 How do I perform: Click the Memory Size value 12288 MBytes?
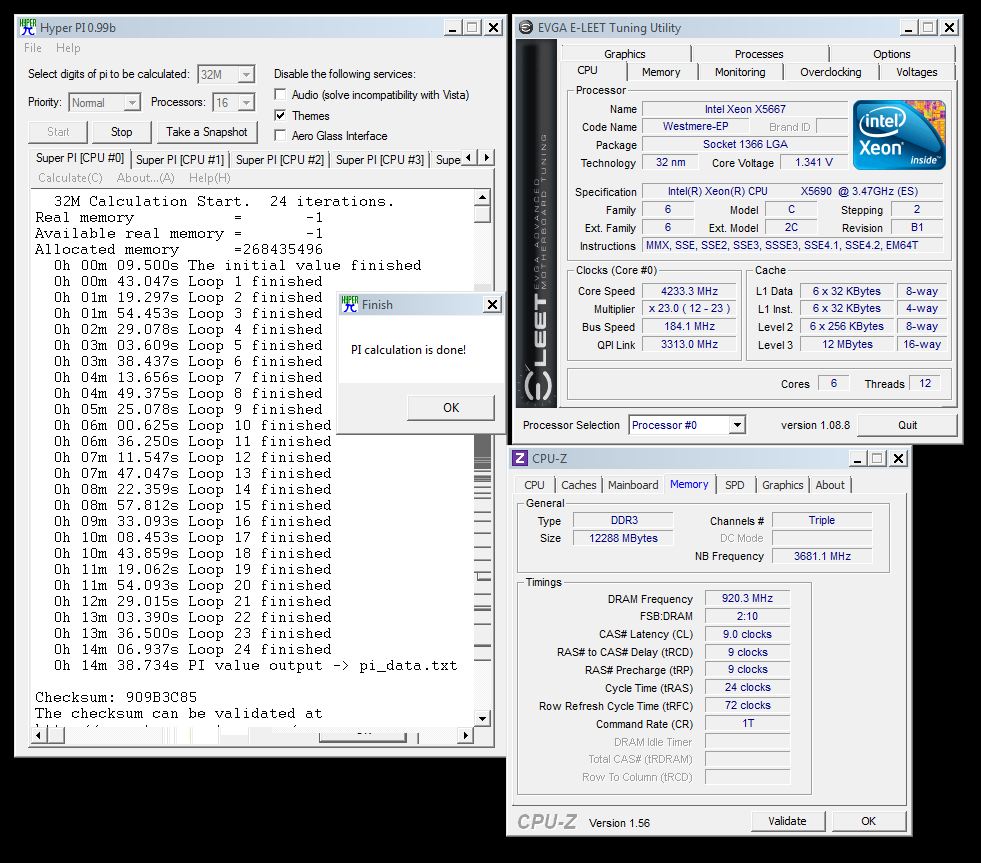point(623,538)
